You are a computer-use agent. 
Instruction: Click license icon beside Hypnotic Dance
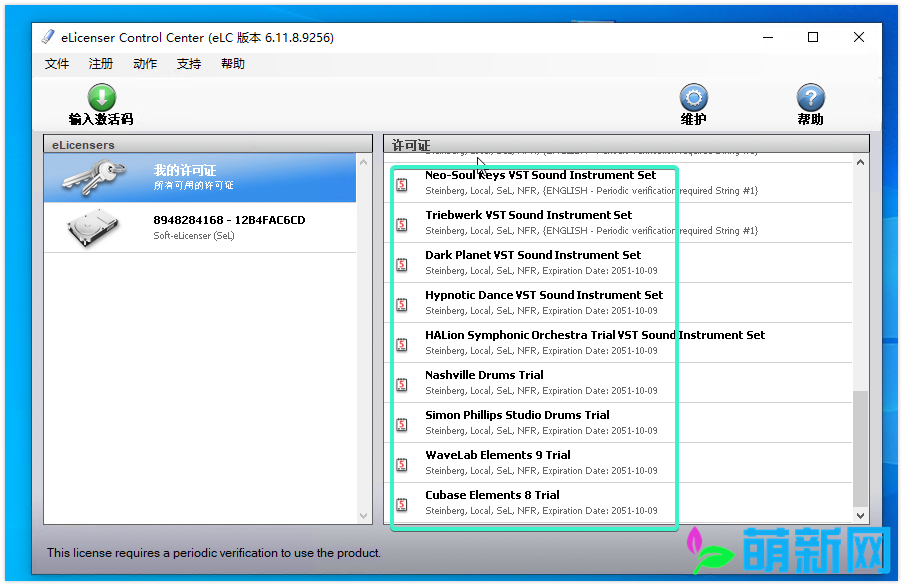coord(402,305)
